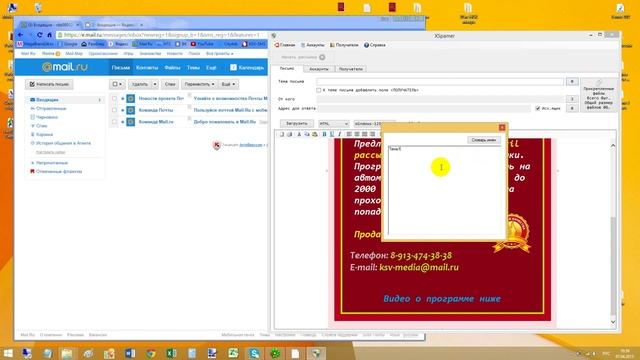640x360 pixels.
Task: Click the Загрузить button in XSpamer
Action: (297, 123)
